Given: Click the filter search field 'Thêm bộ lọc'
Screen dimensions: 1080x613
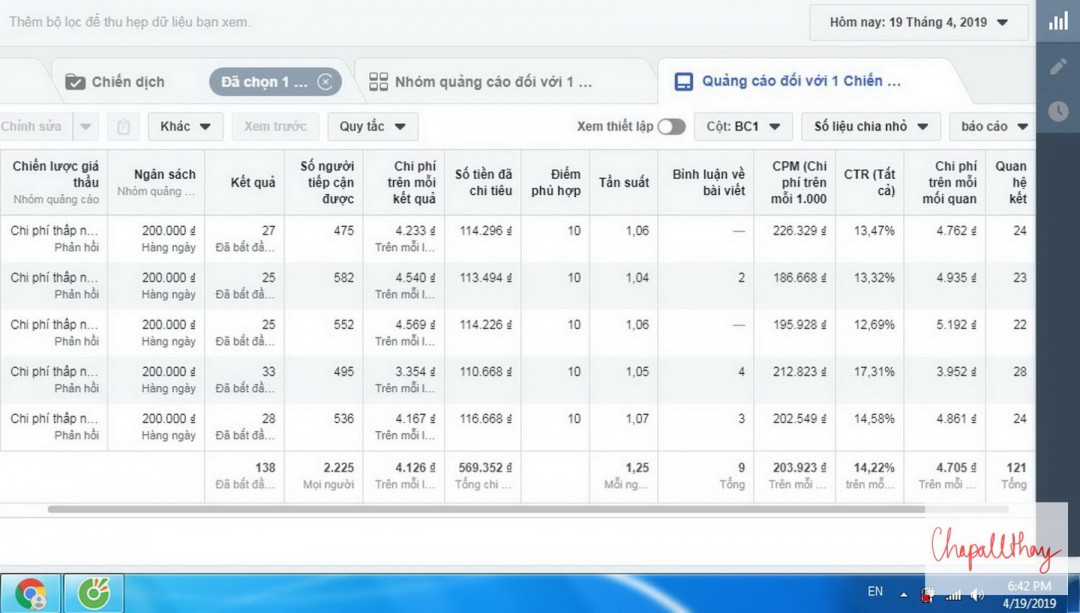Looking at the screenshot, I should [x=129, y=22].
